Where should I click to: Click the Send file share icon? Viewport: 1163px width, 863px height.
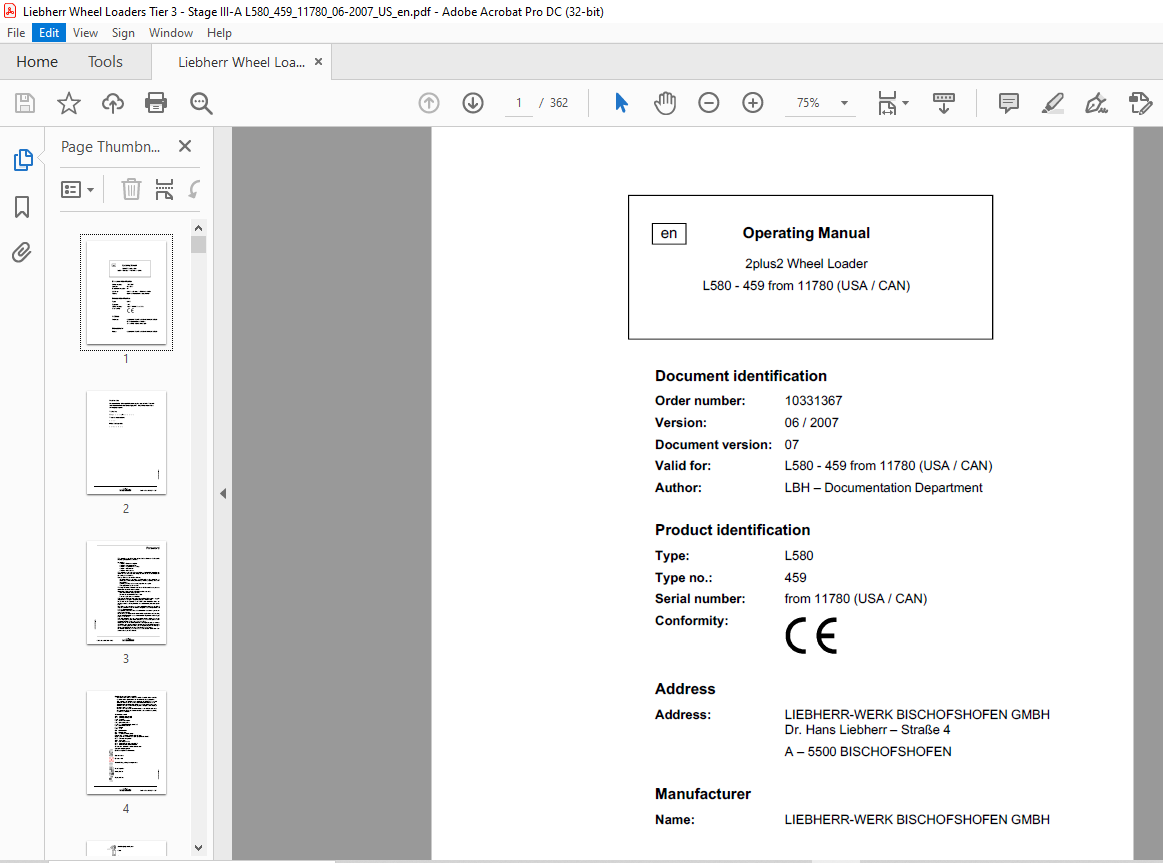pos(1140,103)
